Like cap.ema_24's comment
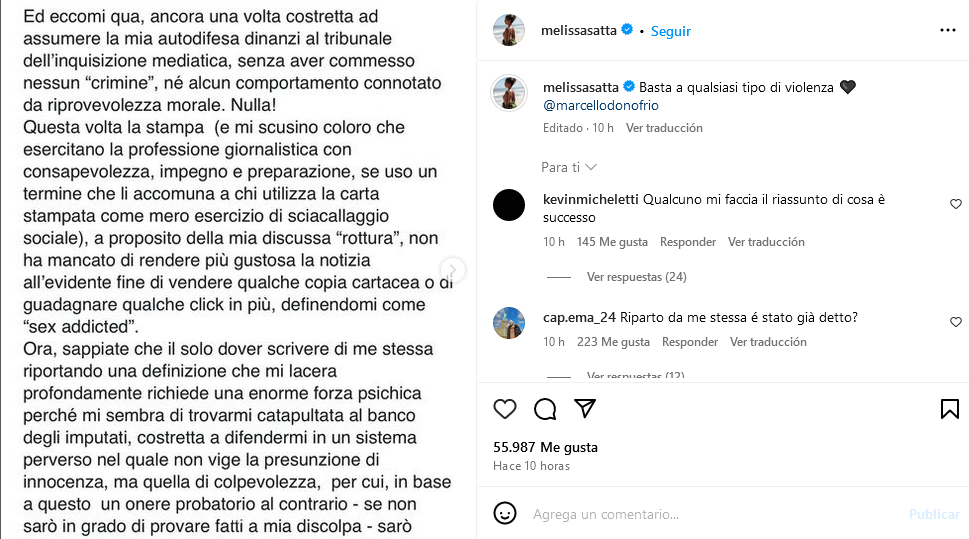The width and height of the screenshot is (969, 539). tap(955, 322)
